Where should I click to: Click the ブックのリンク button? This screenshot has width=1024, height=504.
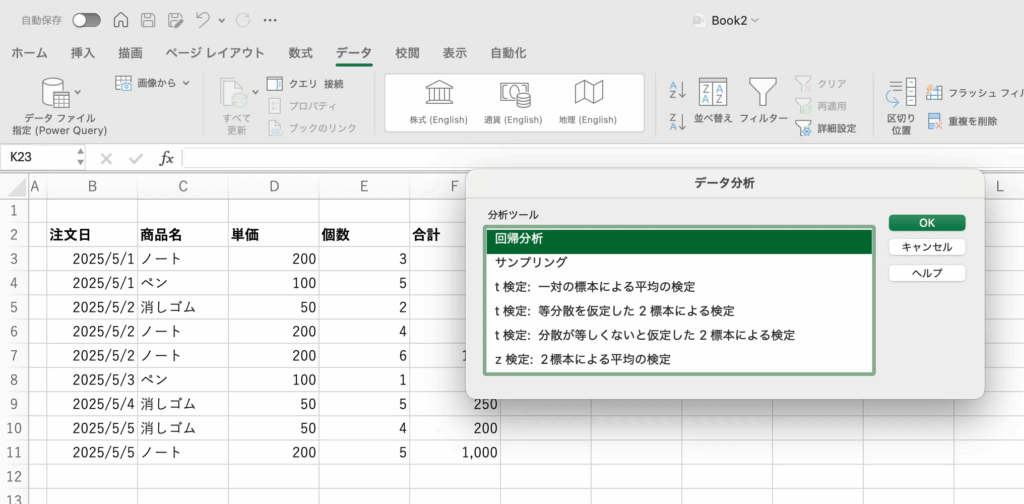coord(312,127)
